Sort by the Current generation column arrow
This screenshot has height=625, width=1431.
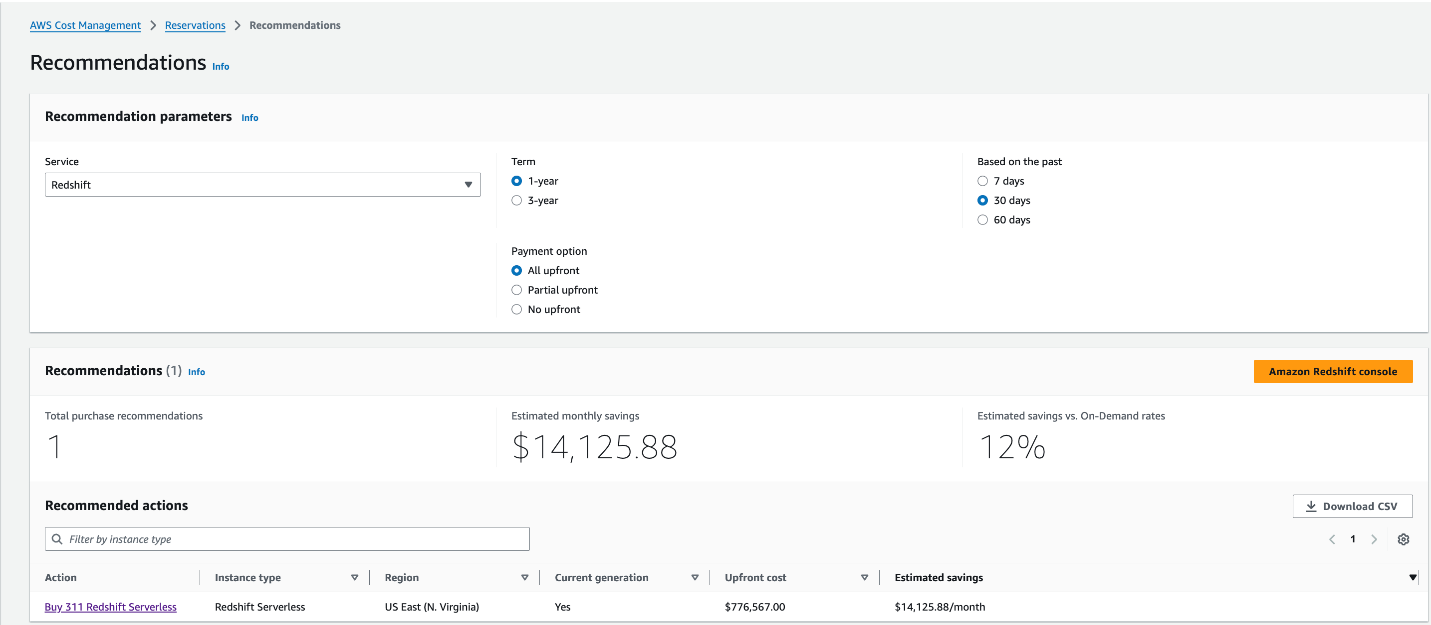695,577
